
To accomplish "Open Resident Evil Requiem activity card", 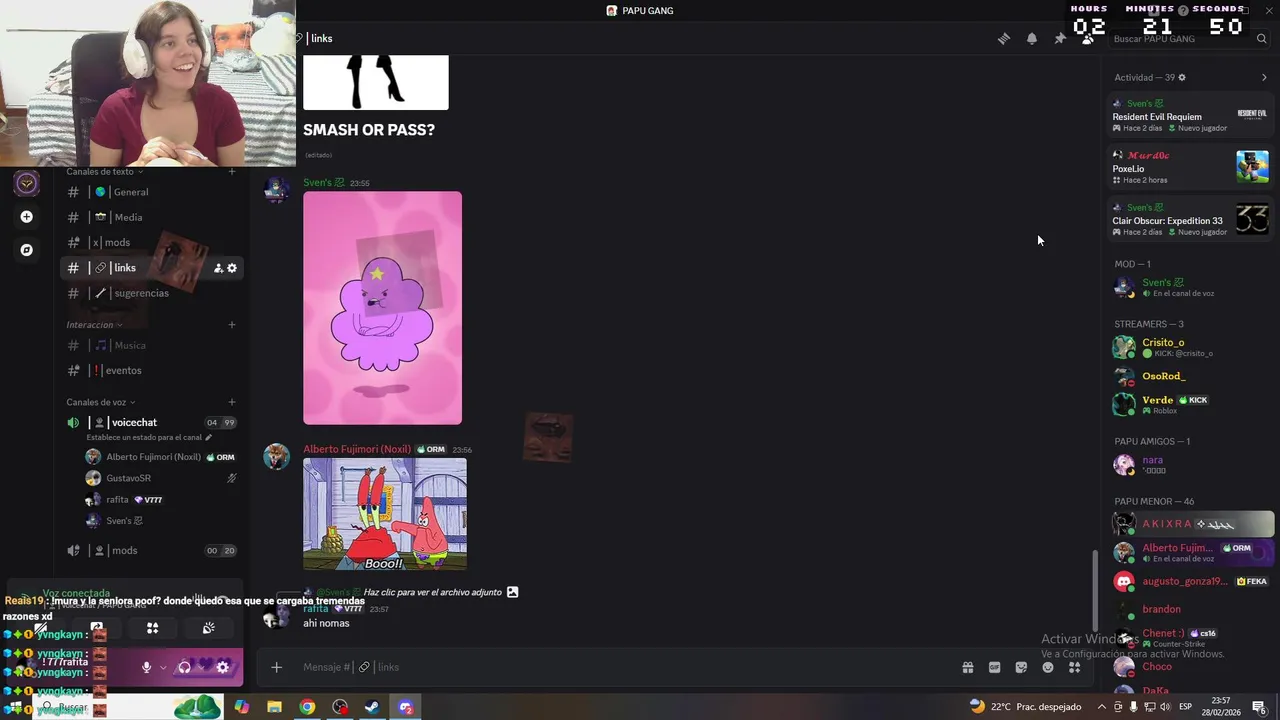I will click(1190, 115).
